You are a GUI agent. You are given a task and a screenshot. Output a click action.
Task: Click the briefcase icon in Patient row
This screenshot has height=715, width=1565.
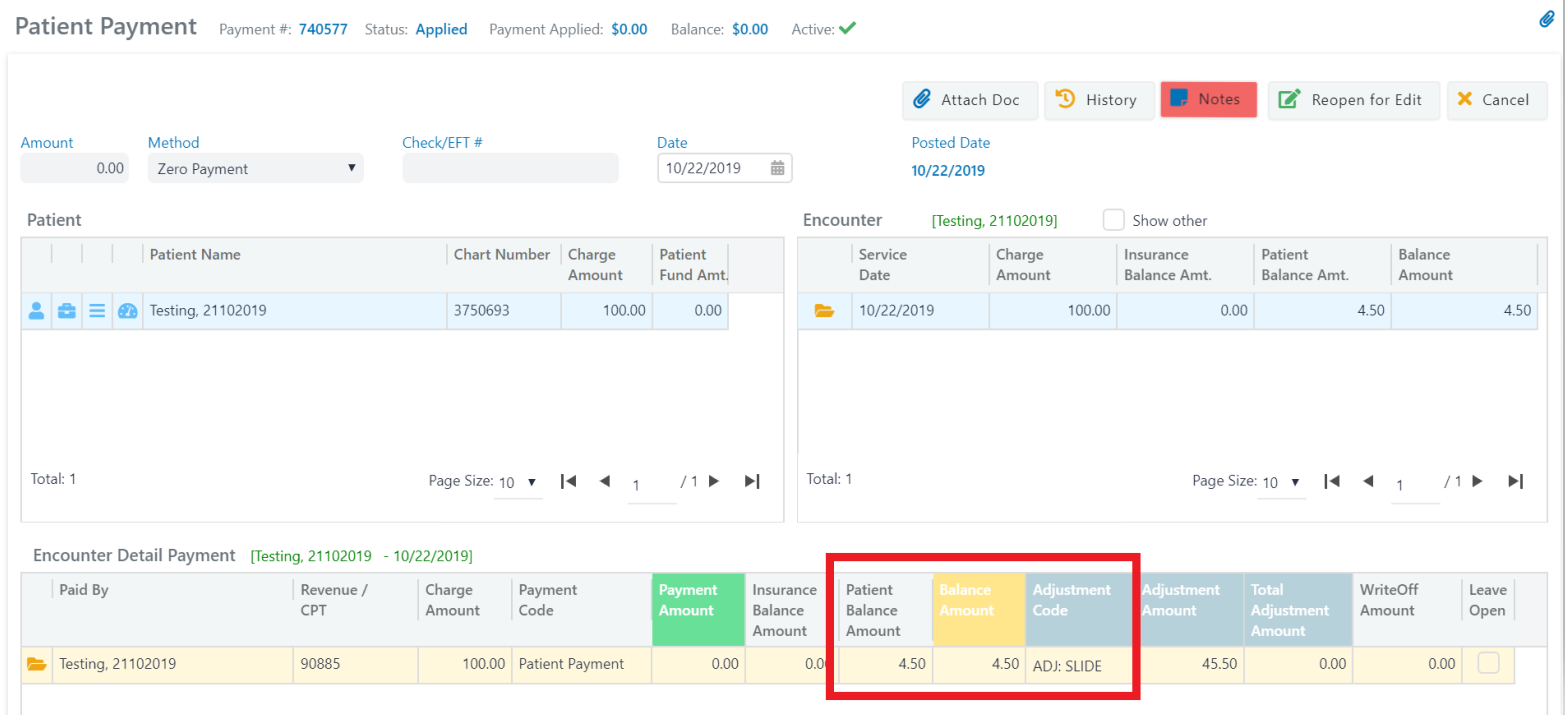click(x=66, y=311)
